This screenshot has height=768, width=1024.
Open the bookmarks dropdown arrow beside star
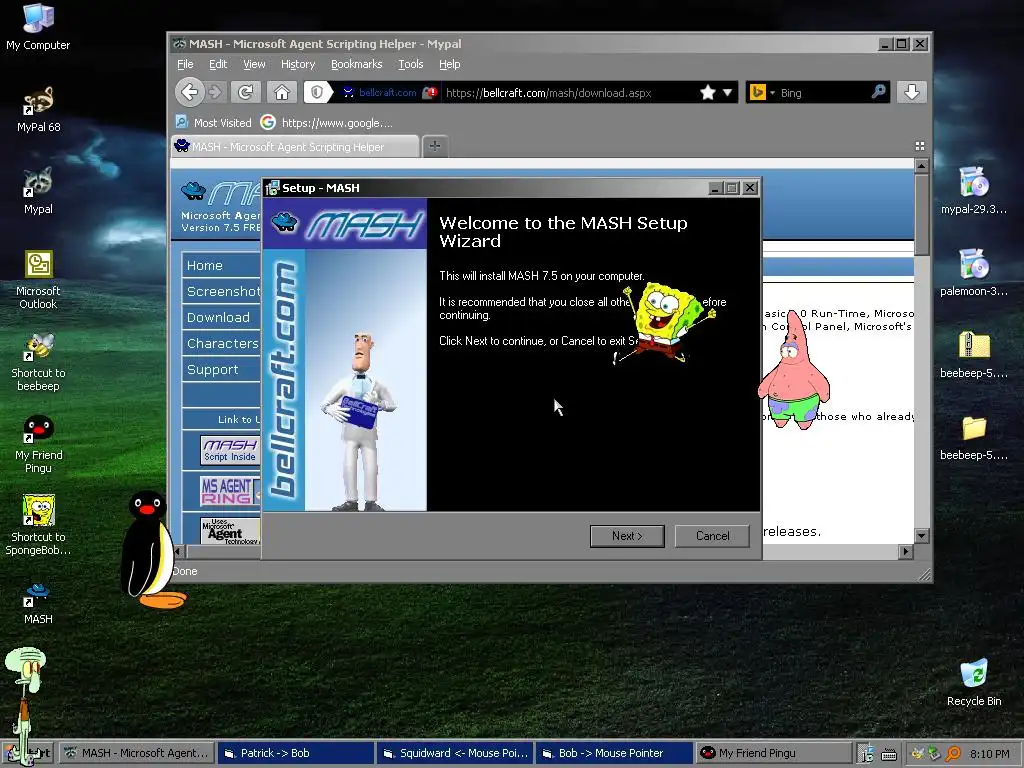pos(728,93)
